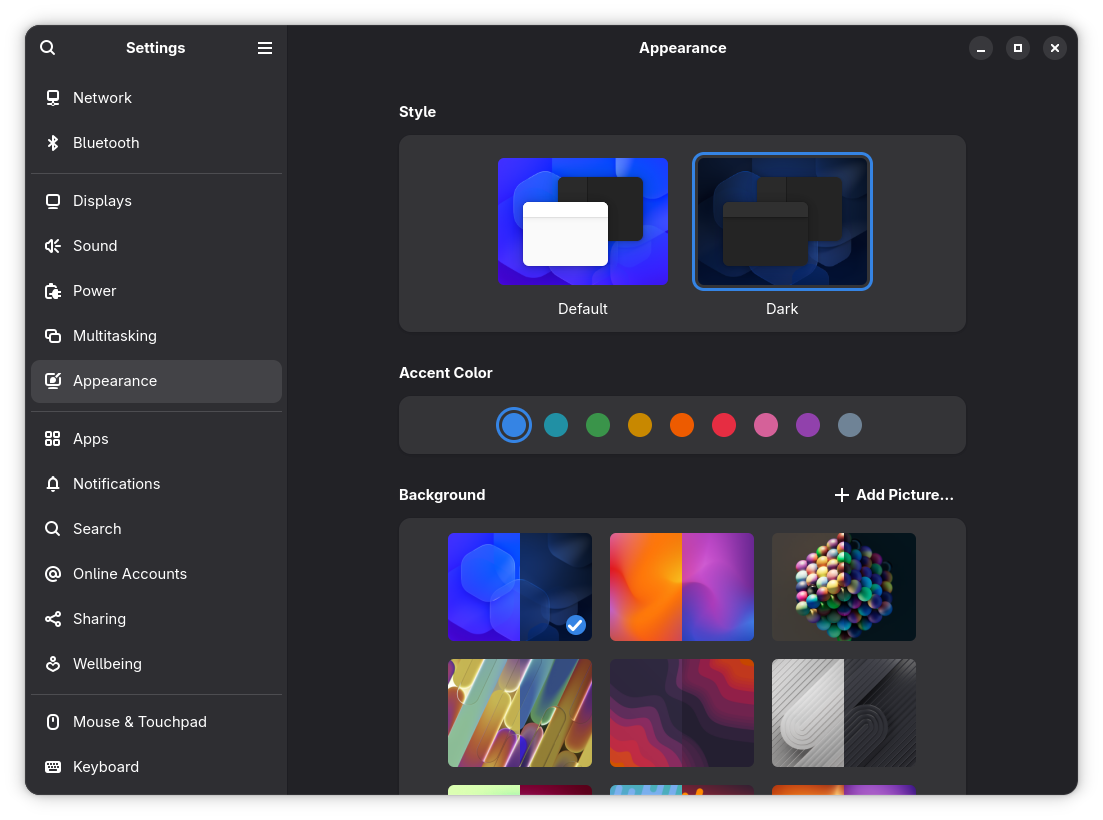
Task: Open the Multitasking panel
Action: (x=156, y=336)
